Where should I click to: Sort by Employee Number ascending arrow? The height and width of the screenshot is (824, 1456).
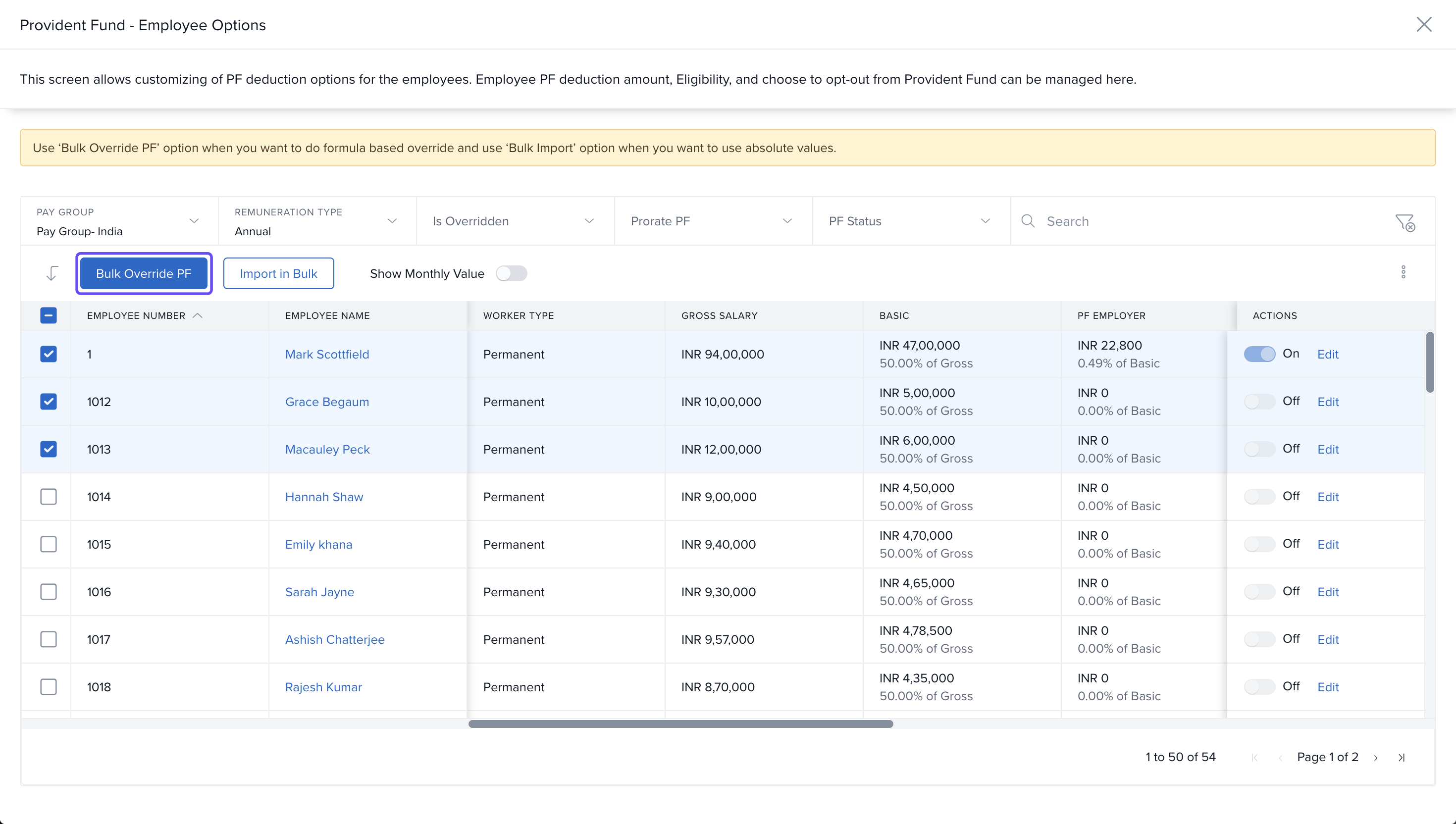coord(198,316)
